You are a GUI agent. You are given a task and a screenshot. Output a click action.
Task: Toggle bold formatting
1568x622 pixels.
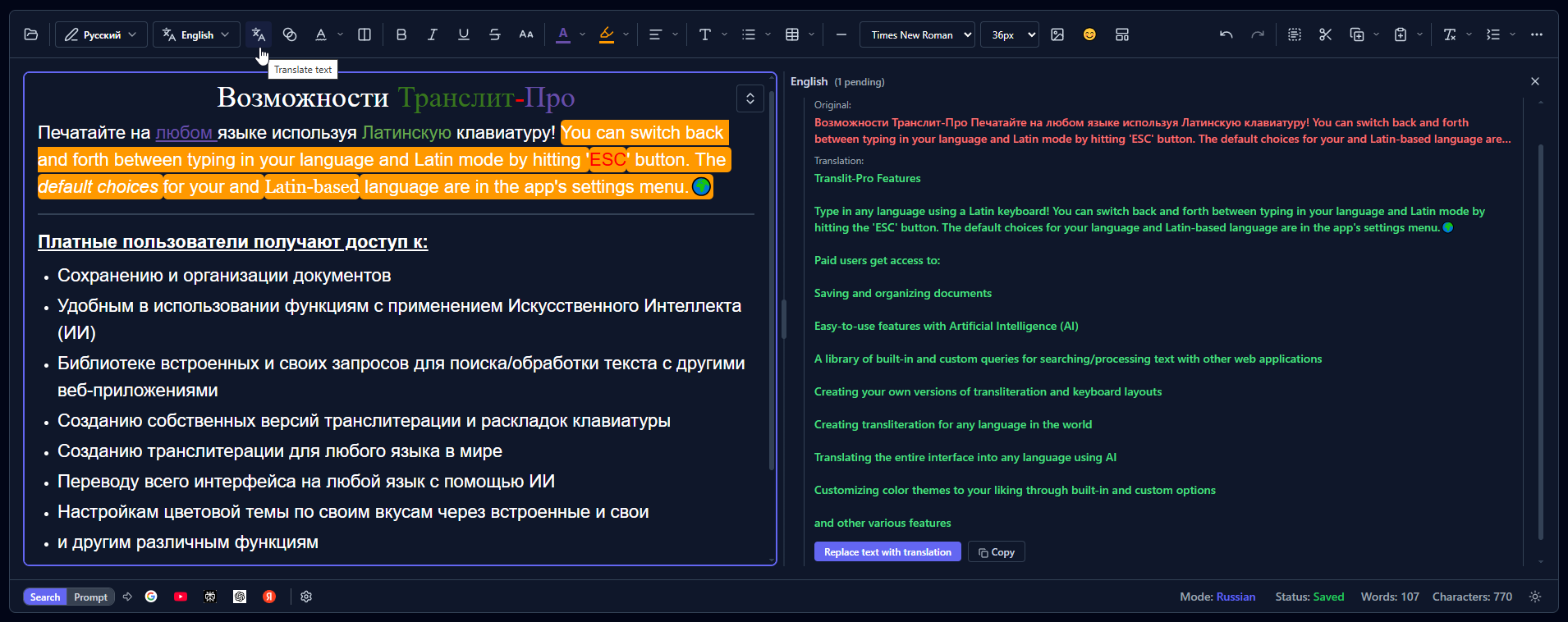click(401, 34)
